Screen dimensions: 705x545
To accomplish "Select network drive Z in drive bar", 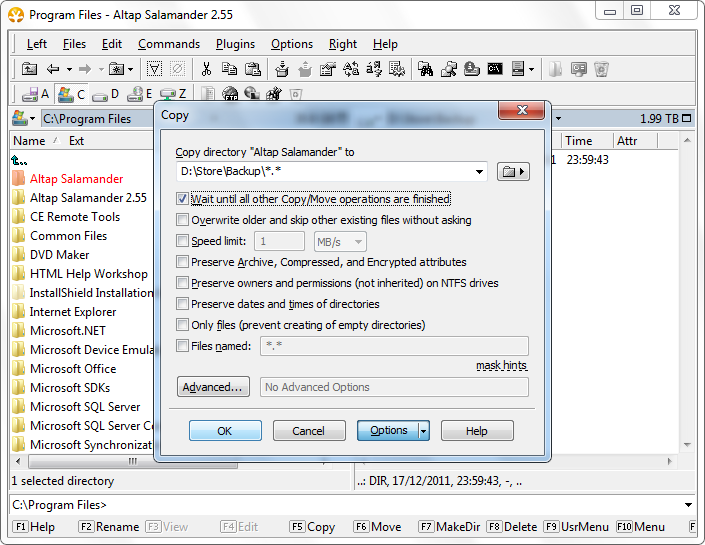I will pyautogui.click(x=174, y=94).
